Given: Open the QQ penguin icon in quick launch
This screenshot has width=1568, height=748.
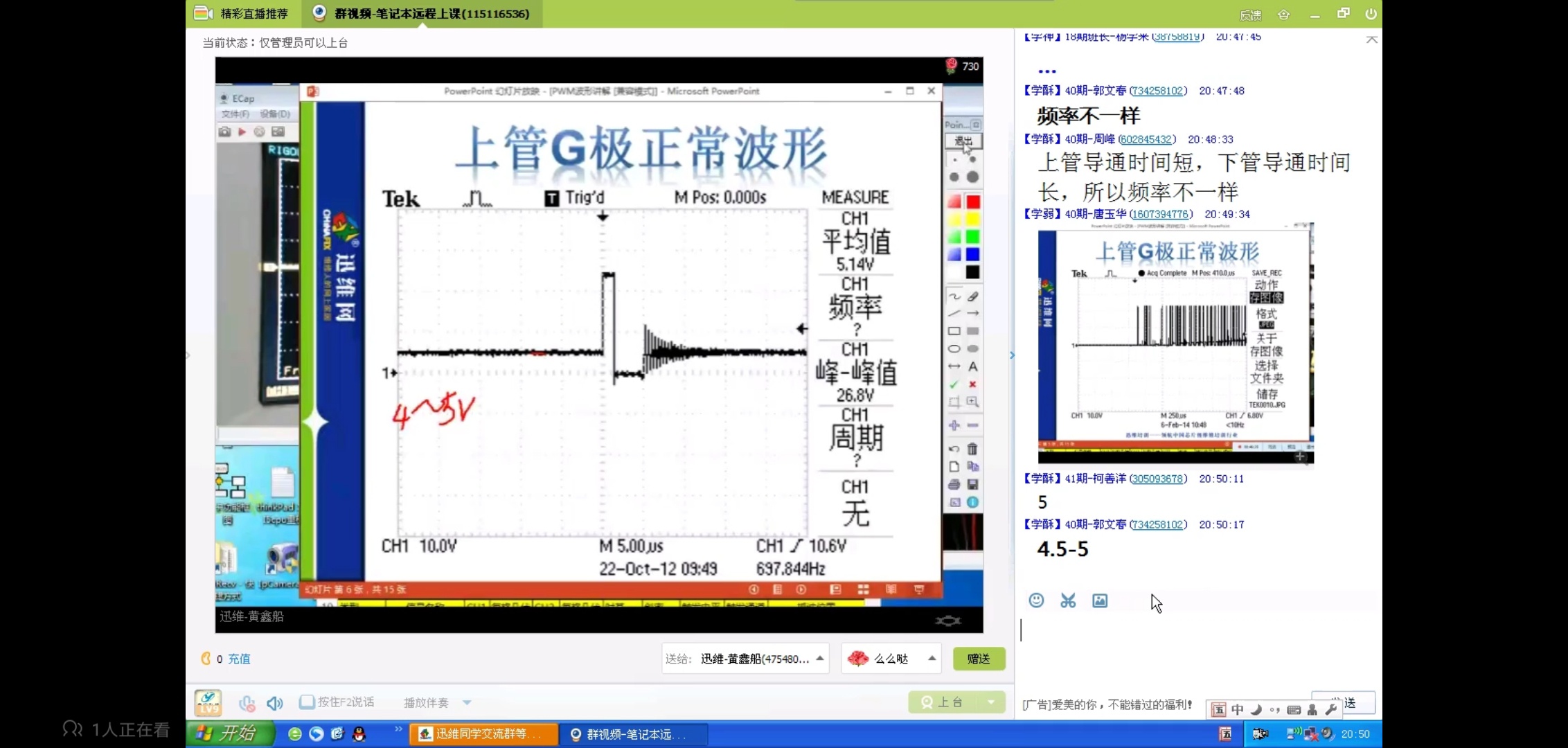Looking at the screenshot, I should [x=359, y=734].
